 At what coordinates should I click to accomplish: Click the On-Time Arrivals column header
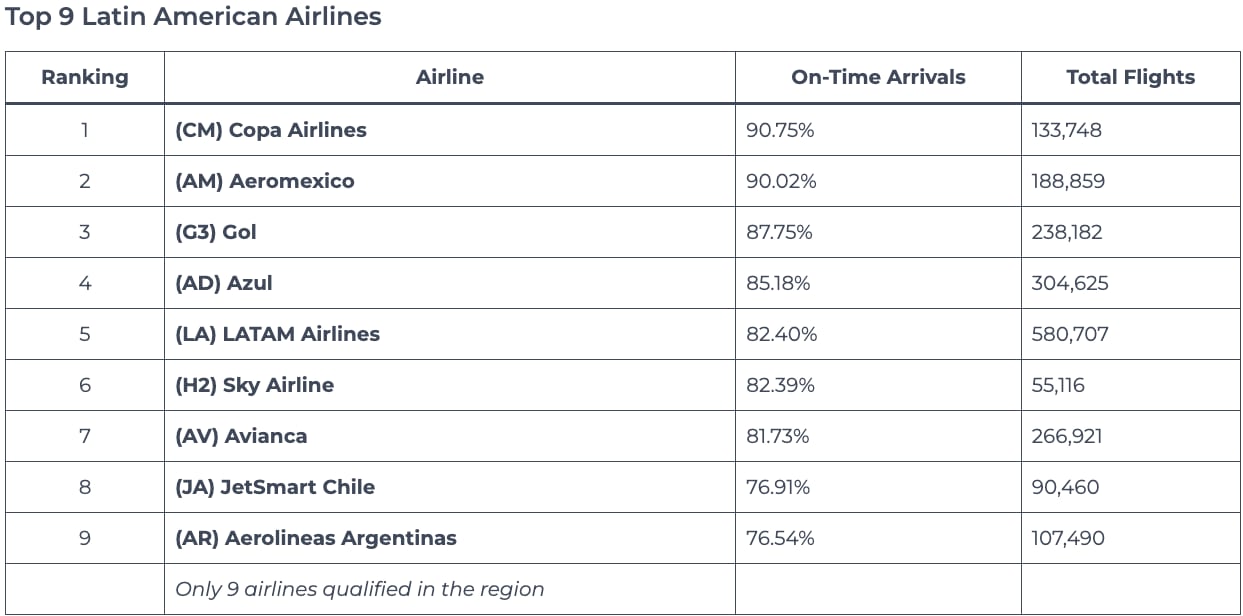point(878,77)
